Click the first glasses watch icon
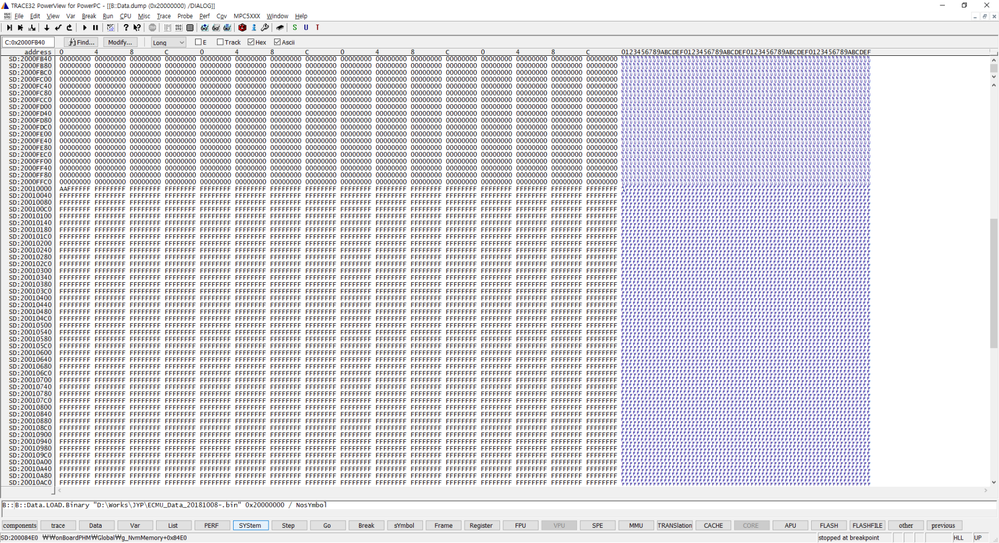The image size is (999, 543). pos(205,27)
